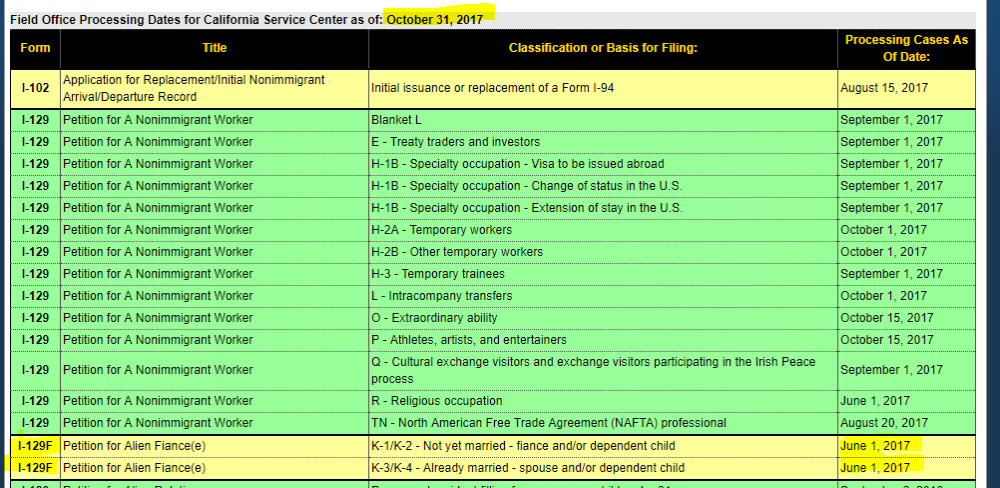The image size is (1000, 488).
Task: Click L - Intracompany transfers row
Action: [492, 296]
